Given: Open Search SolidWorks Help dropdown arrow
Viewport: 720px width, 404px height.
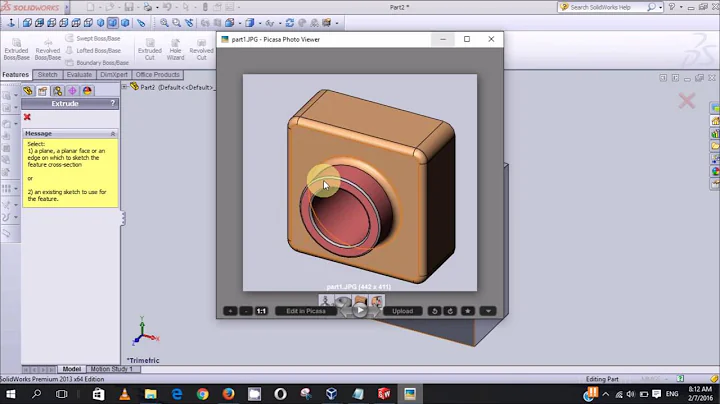Looking at the screenshot, I should coord(660,7).
